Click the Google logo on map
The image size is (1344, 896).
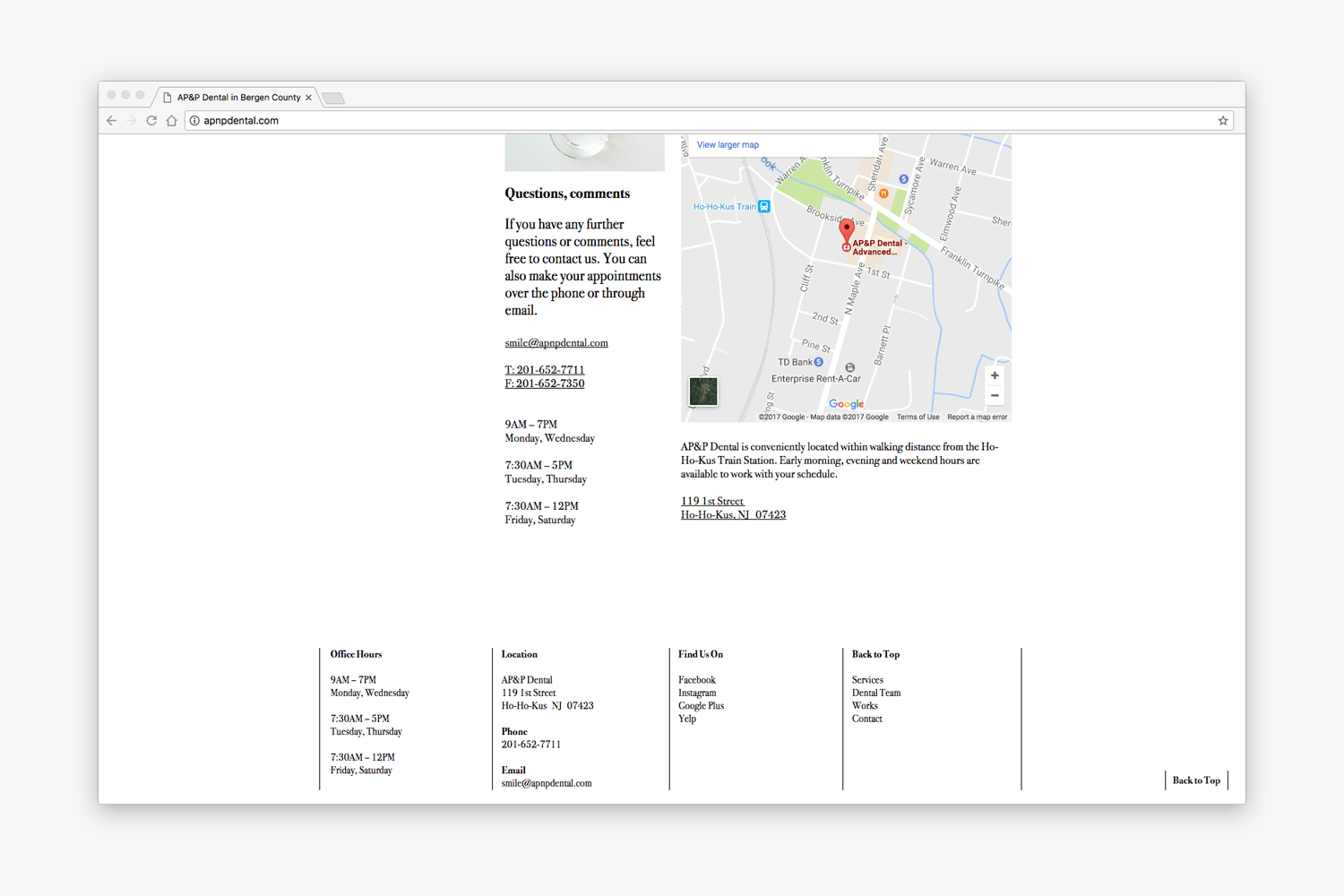[846, 404]
